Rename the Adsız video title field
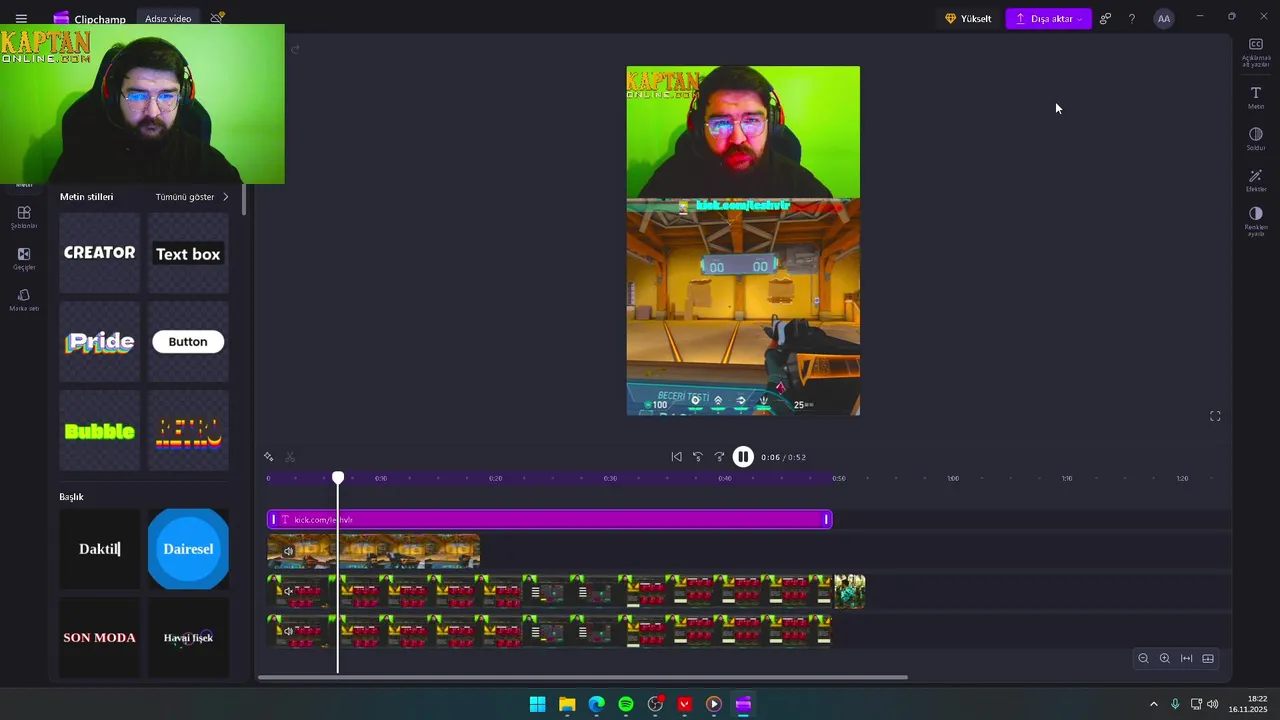The width and height of the screenshot is (1280, 720). 168,19
